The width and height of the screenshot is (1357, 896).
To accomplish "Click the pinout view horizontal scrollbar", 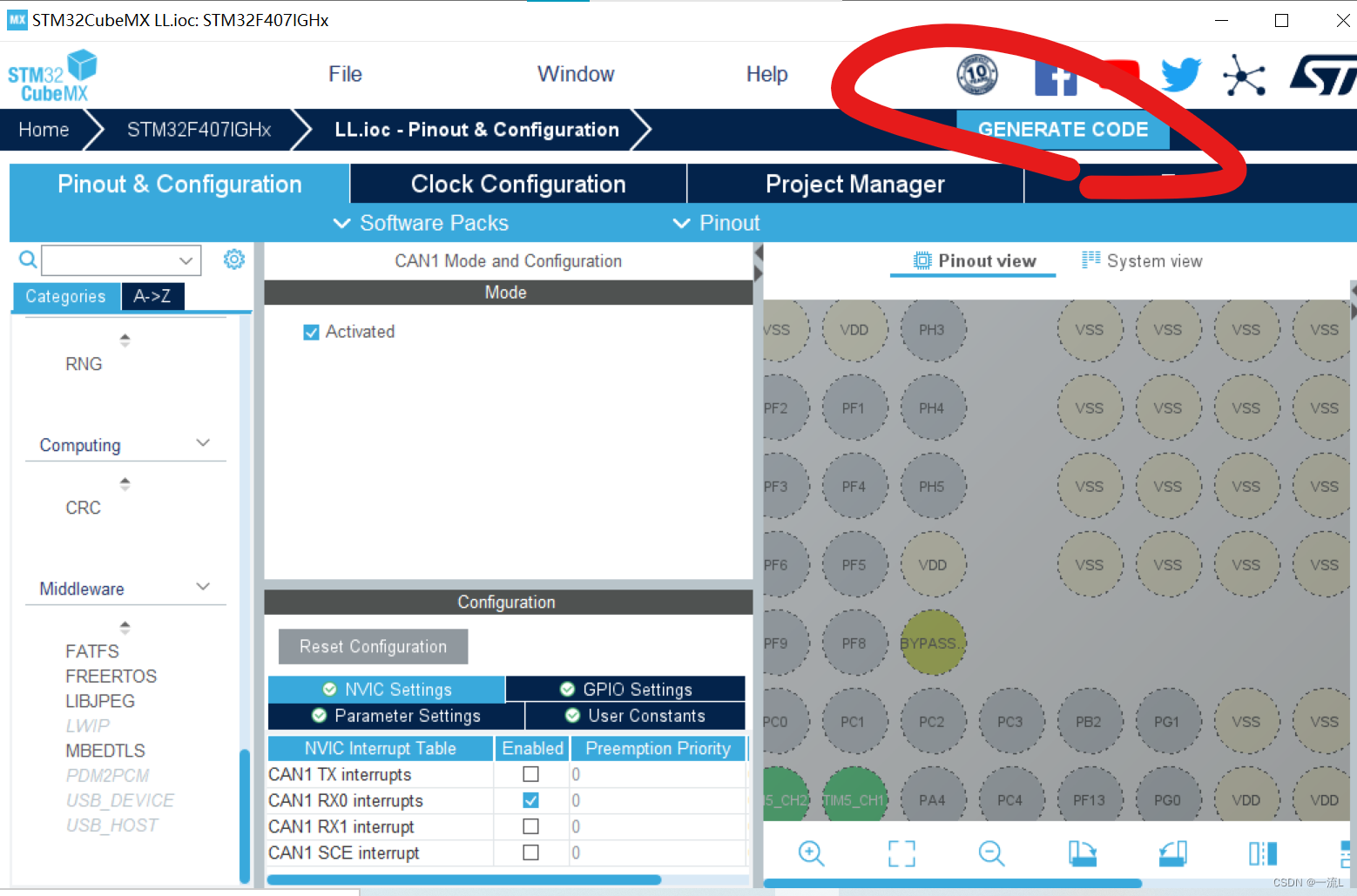I will (x=953, y=883).
